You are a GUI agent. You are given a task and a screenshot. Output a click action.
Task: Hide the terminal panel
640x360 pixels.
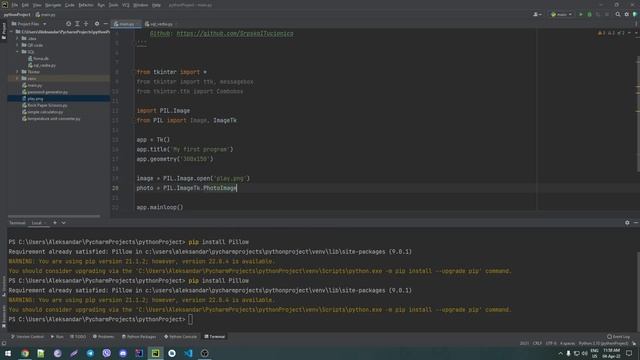(x=636, y=223)
